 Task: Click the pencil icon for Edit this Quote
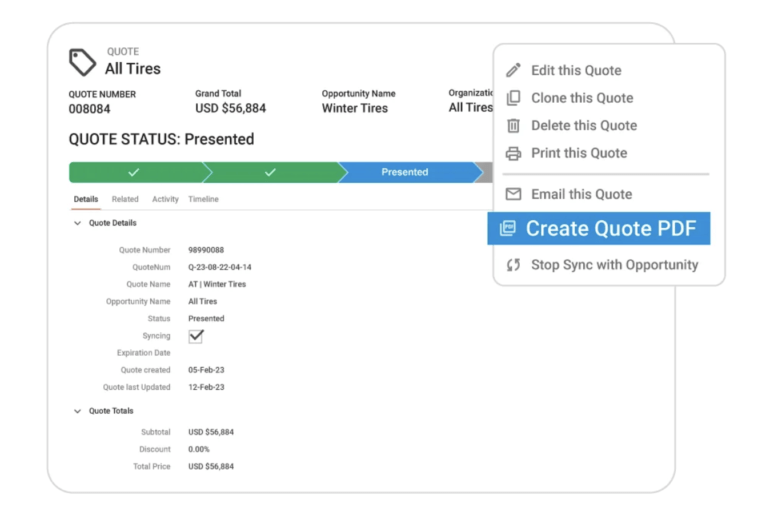[513, 70]
